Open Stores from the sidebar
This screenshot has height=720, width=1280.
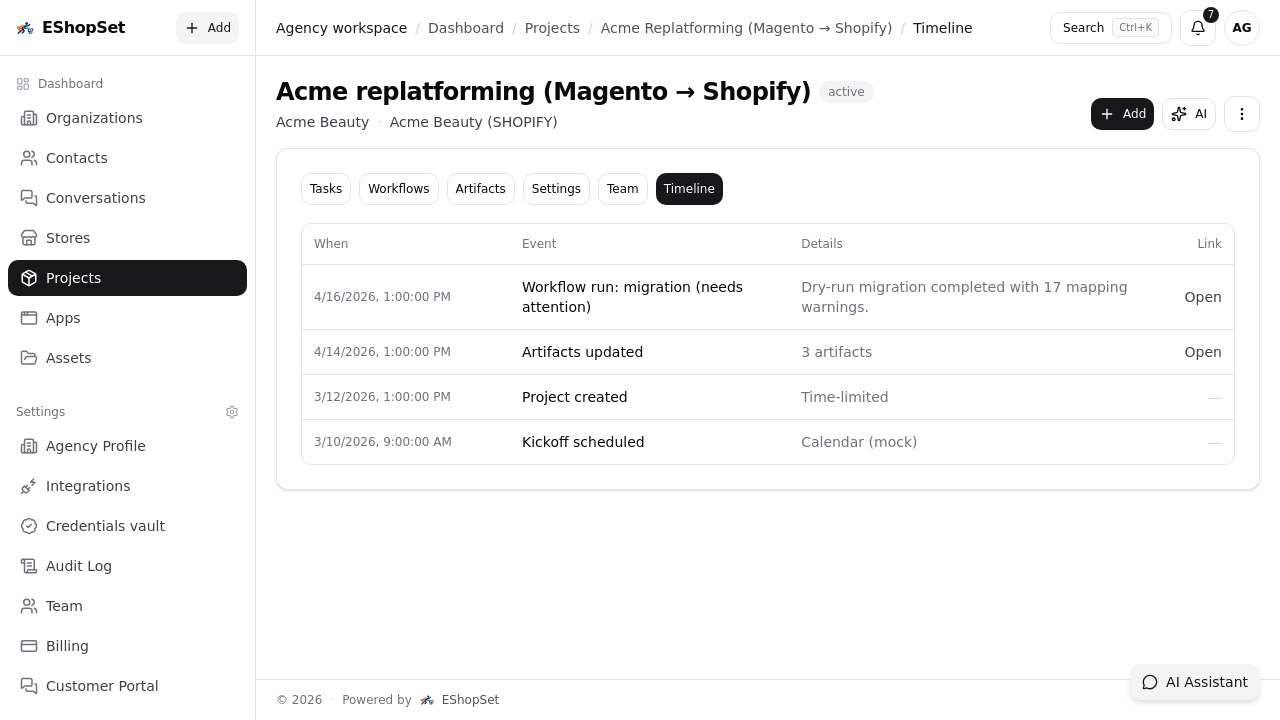pyautogui.click(x=68, y=238)
